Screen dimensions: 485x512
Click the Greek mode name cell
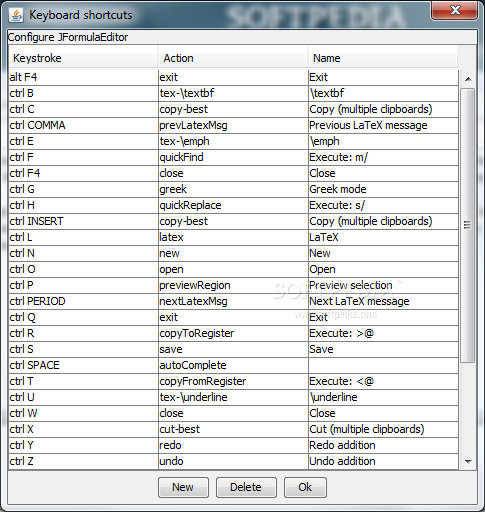383,189
